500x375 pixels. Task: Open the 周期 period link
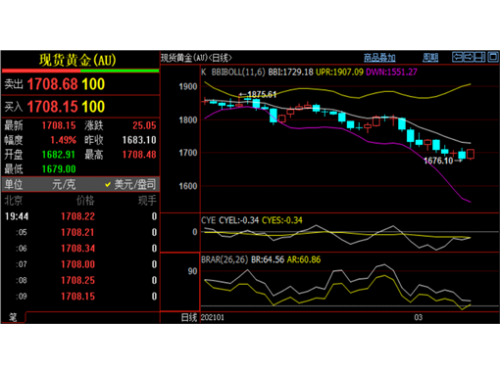tap(430, 58)
